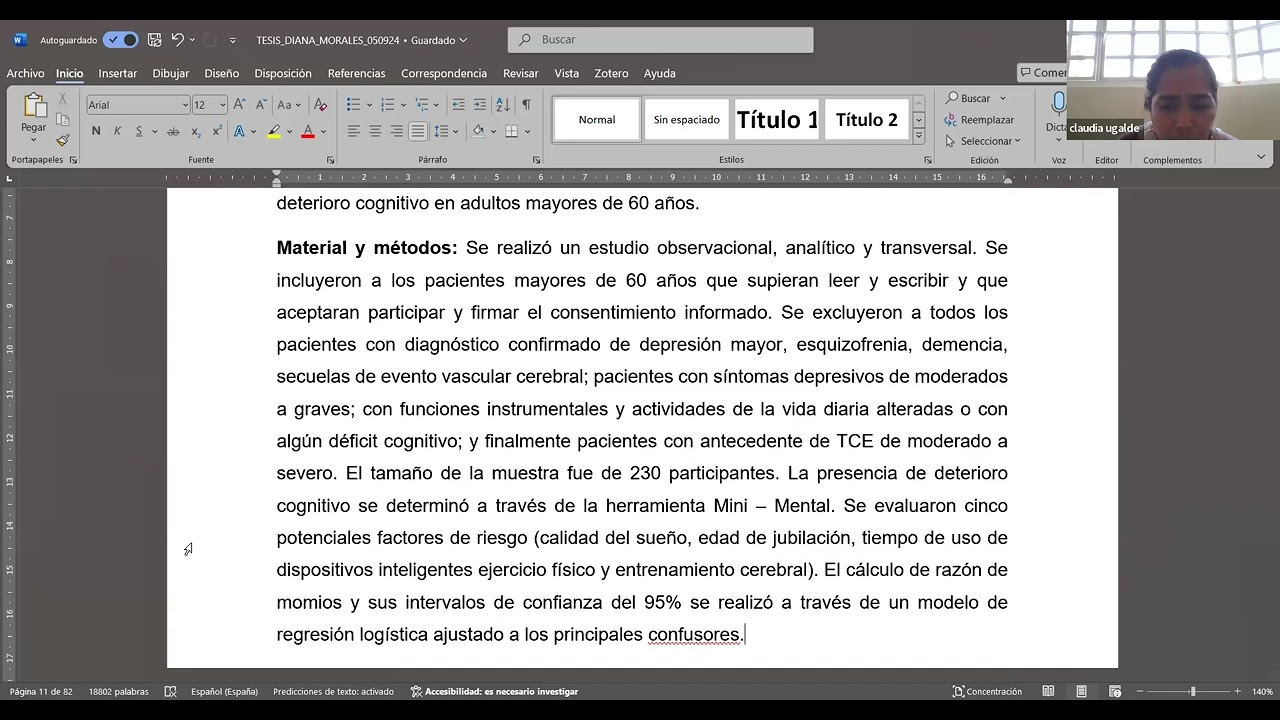Screen dimensions: 1280x720
Task: Open the Referencias ribbon tab
Action: tap(356, 73)
